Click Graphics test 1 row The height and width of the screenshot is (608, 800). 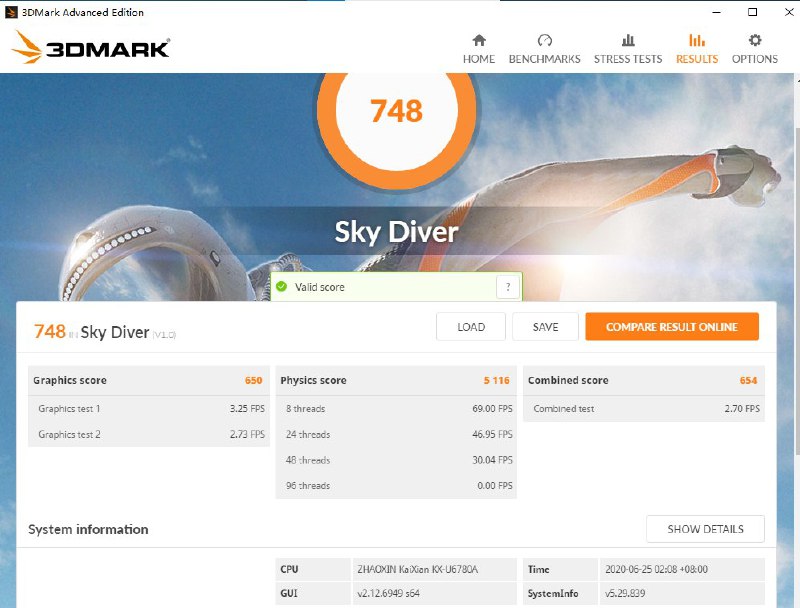point(149,409)
